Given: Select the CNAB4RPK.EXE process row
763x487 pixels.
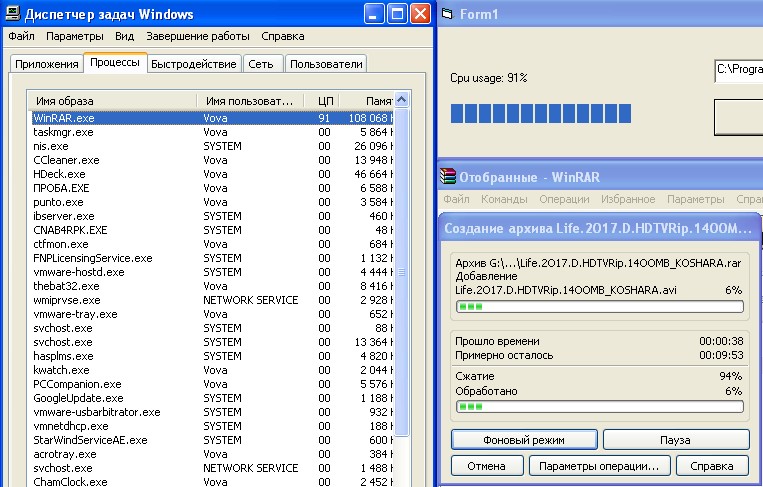Looking at the screenshot, I should click(x=212, y=230).
